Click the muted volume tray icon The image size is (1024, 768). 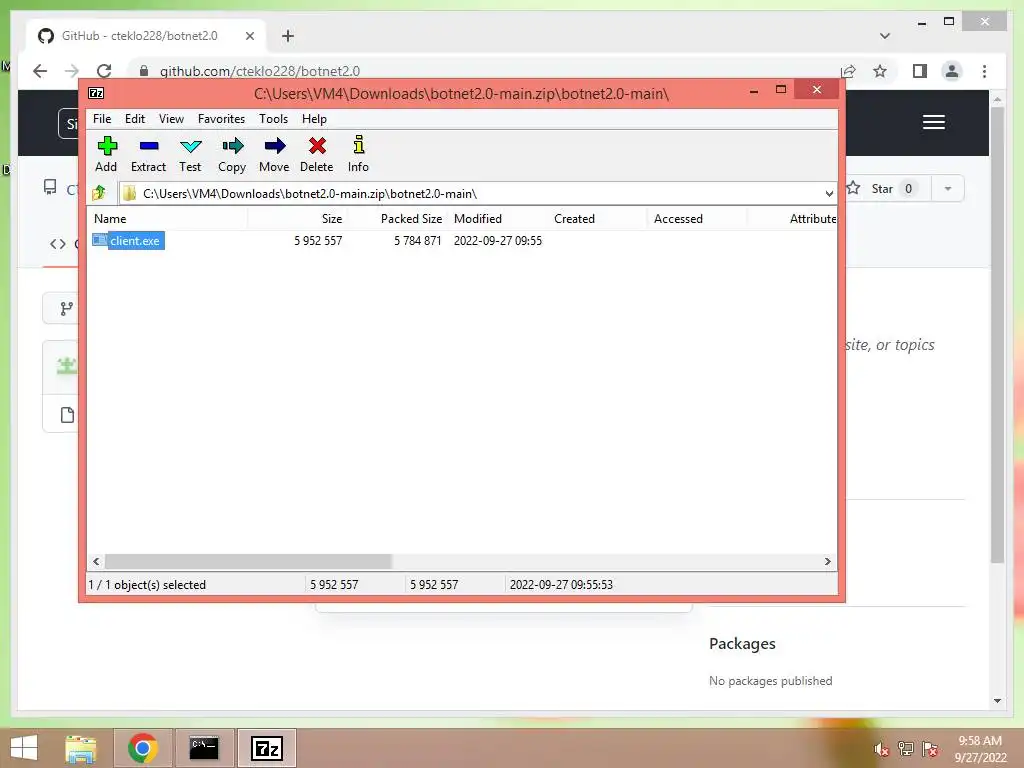coord(881,749)
